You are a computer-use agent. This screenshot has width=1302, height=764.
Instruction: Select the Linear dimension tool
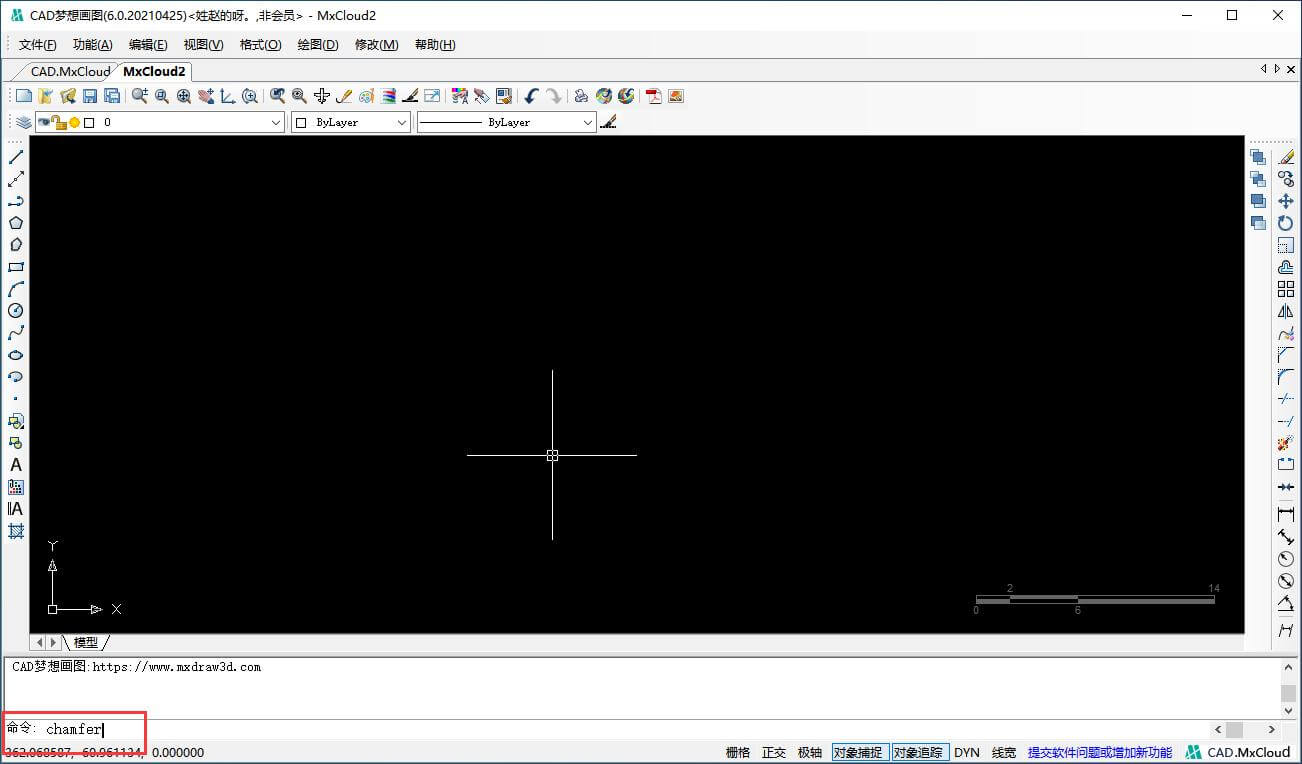point(1286,515)
